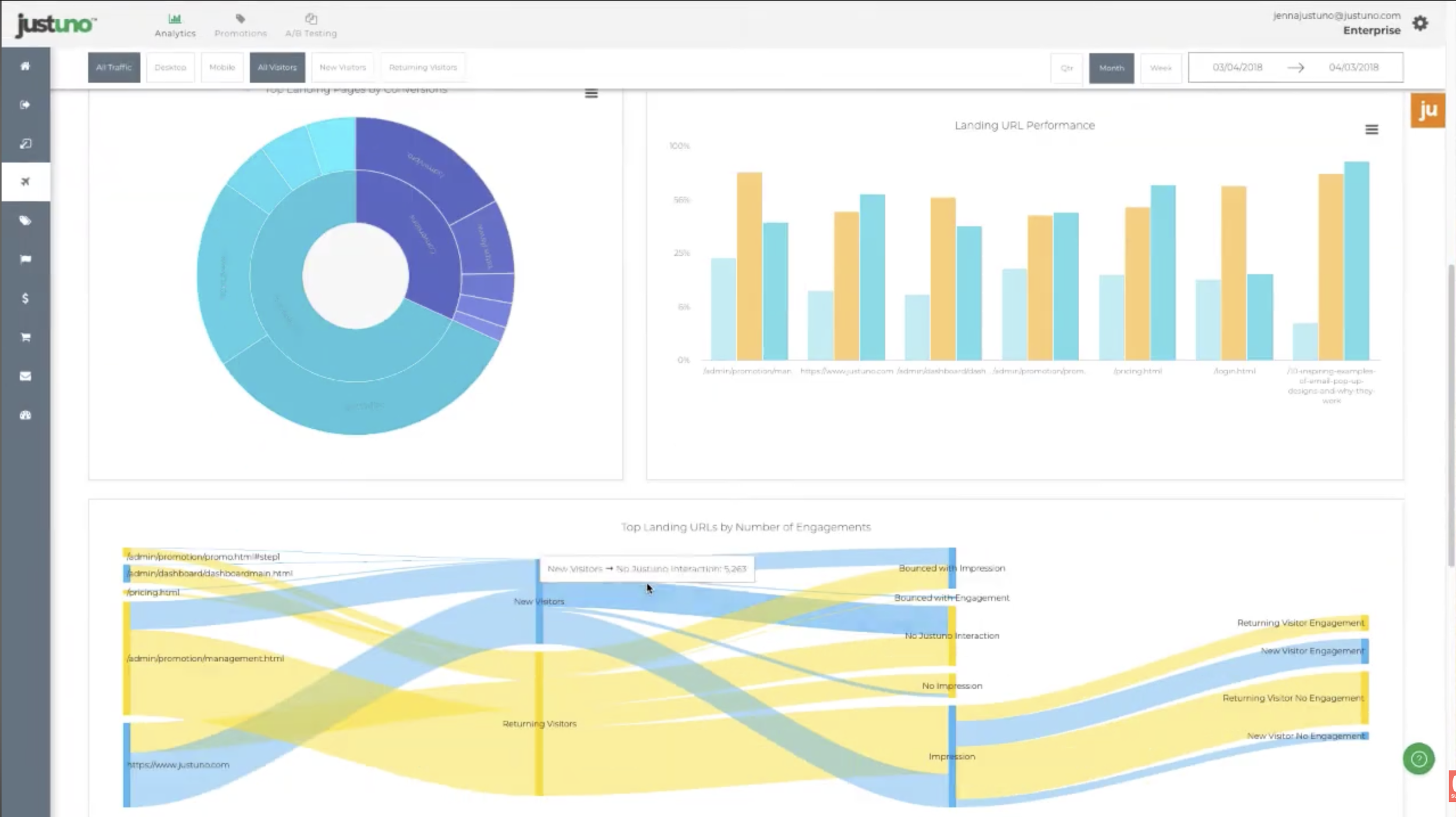Viewport: 1456px width, 817px height.
Task: Click the Returning Visitors Sankey node
Action: coord(539,724)
